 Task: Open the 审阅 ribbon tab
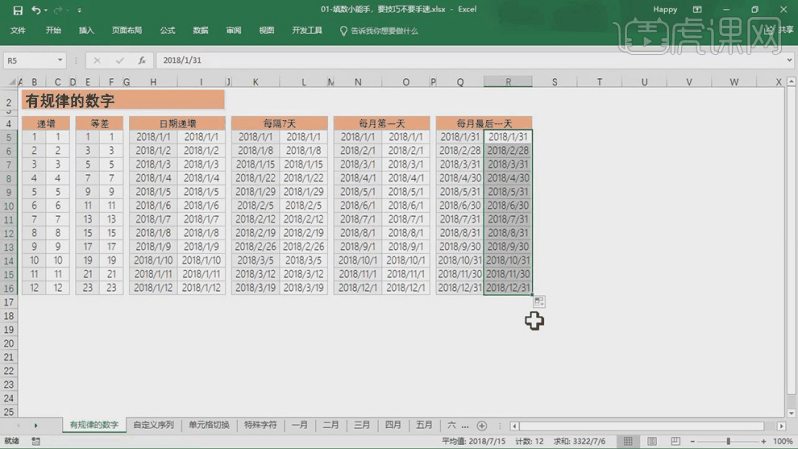pos(234,31)
